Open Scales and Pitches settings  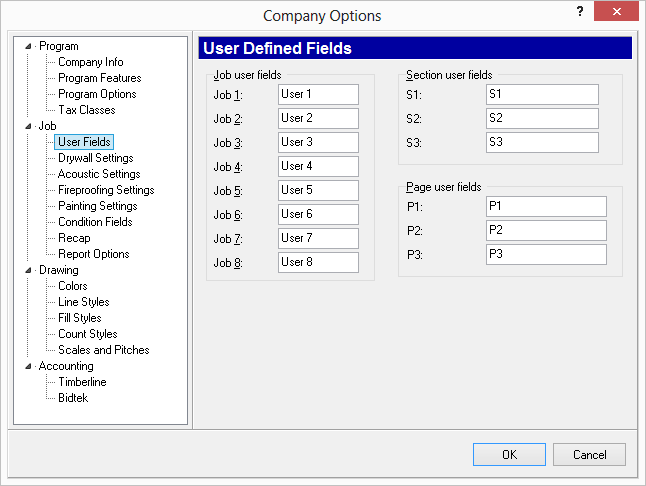104,350
